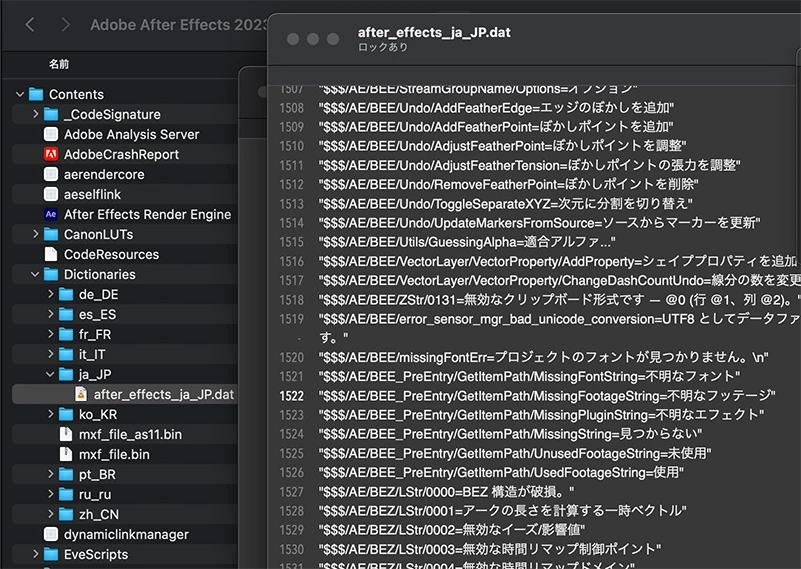Click line 1512 RemoveFeatherPoint text

point(508,184)
